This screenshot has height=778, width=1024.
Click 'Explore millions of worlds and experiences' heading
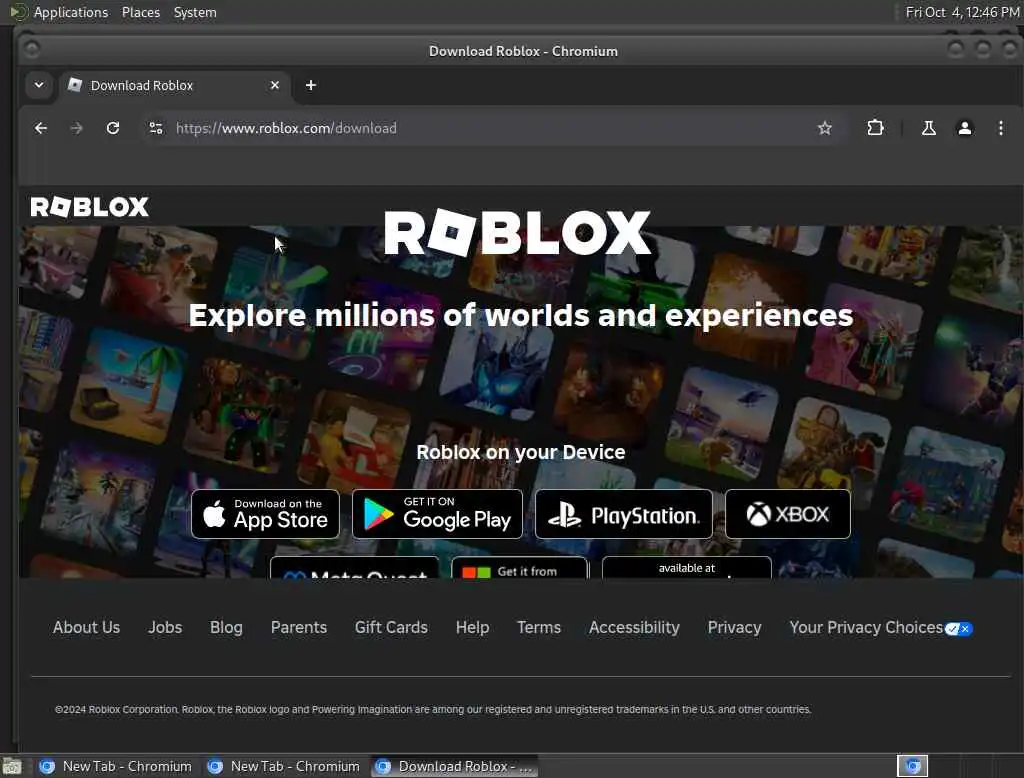click(x=520, y=316)
